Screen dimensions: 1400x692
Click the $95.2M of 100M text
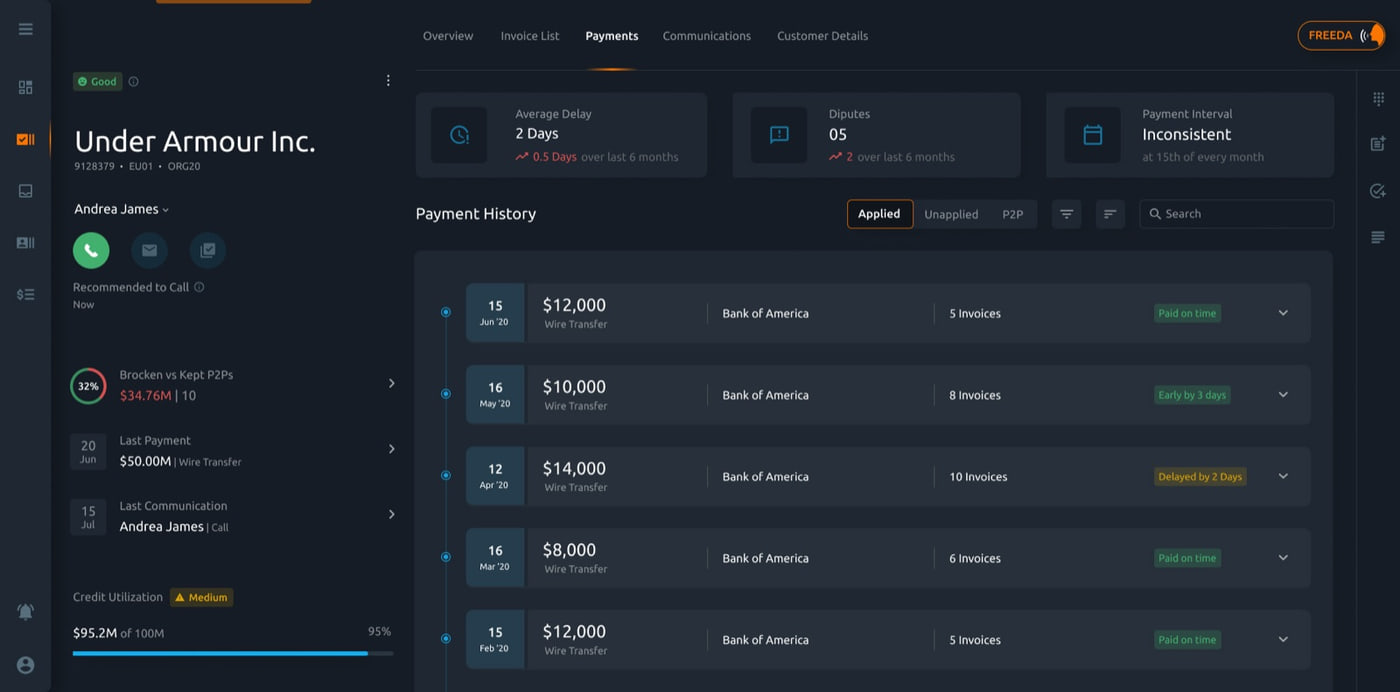click(x=118, y=633)
